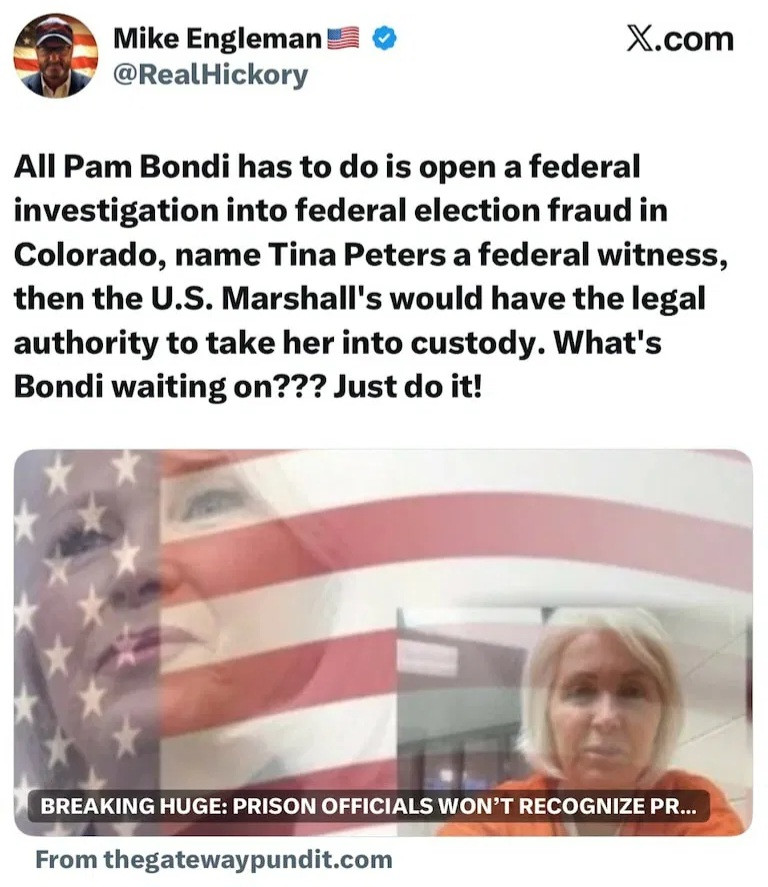Click the X logo in X.com label
Image resolution: width=768 pixels, height=887 pixels.
[639, 40]
